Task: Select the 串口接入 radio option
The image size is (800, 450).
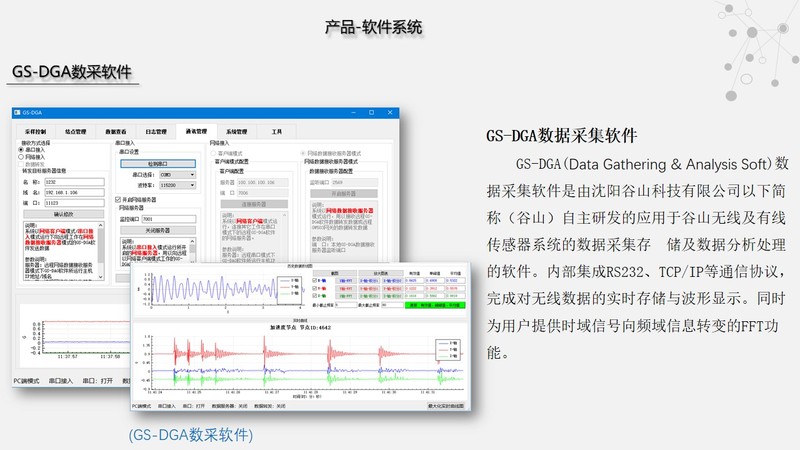Action: [32, 150]
